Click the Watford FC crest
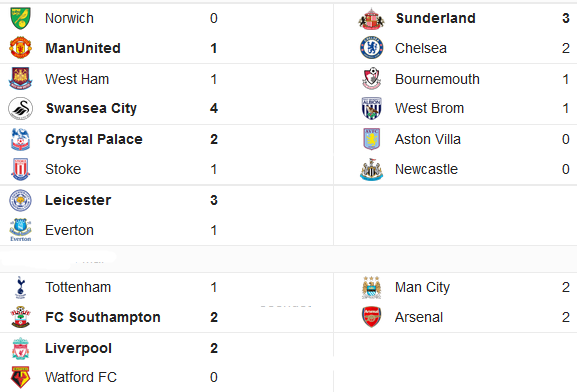 pyautogui.click(x=21, y=377)
